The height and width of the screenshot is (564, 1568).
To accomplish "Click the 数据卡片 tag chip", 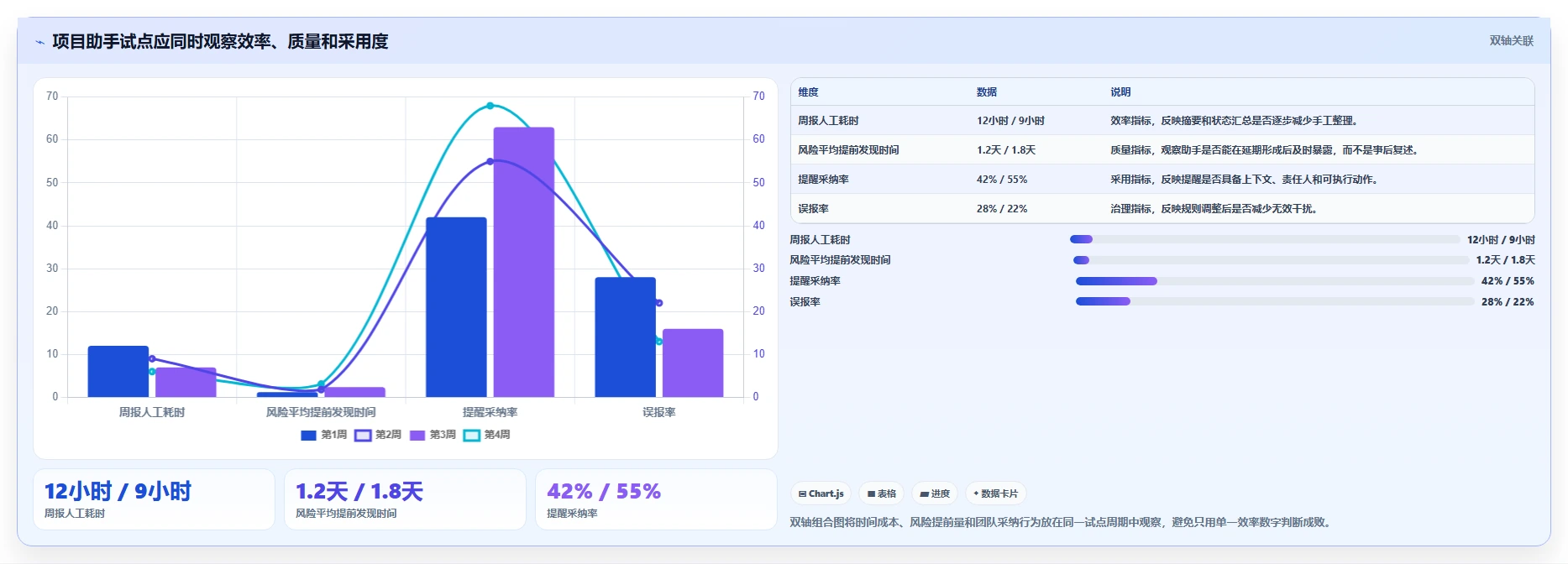I will (996, 493).
